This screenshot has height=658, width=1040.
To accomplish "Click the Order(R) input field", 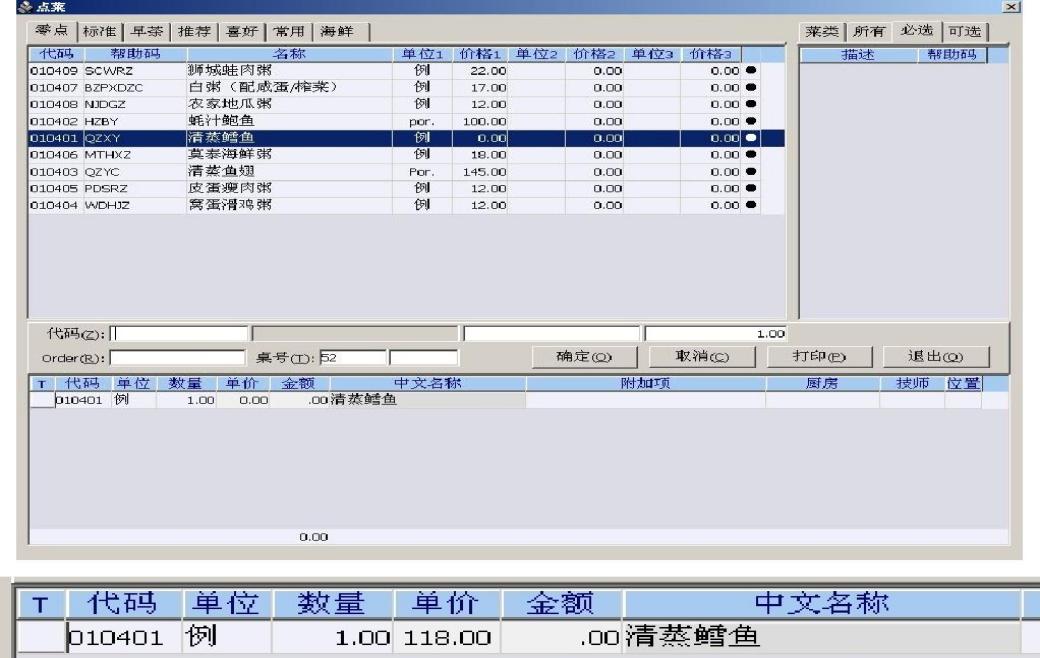I will [x=177, y=358].
